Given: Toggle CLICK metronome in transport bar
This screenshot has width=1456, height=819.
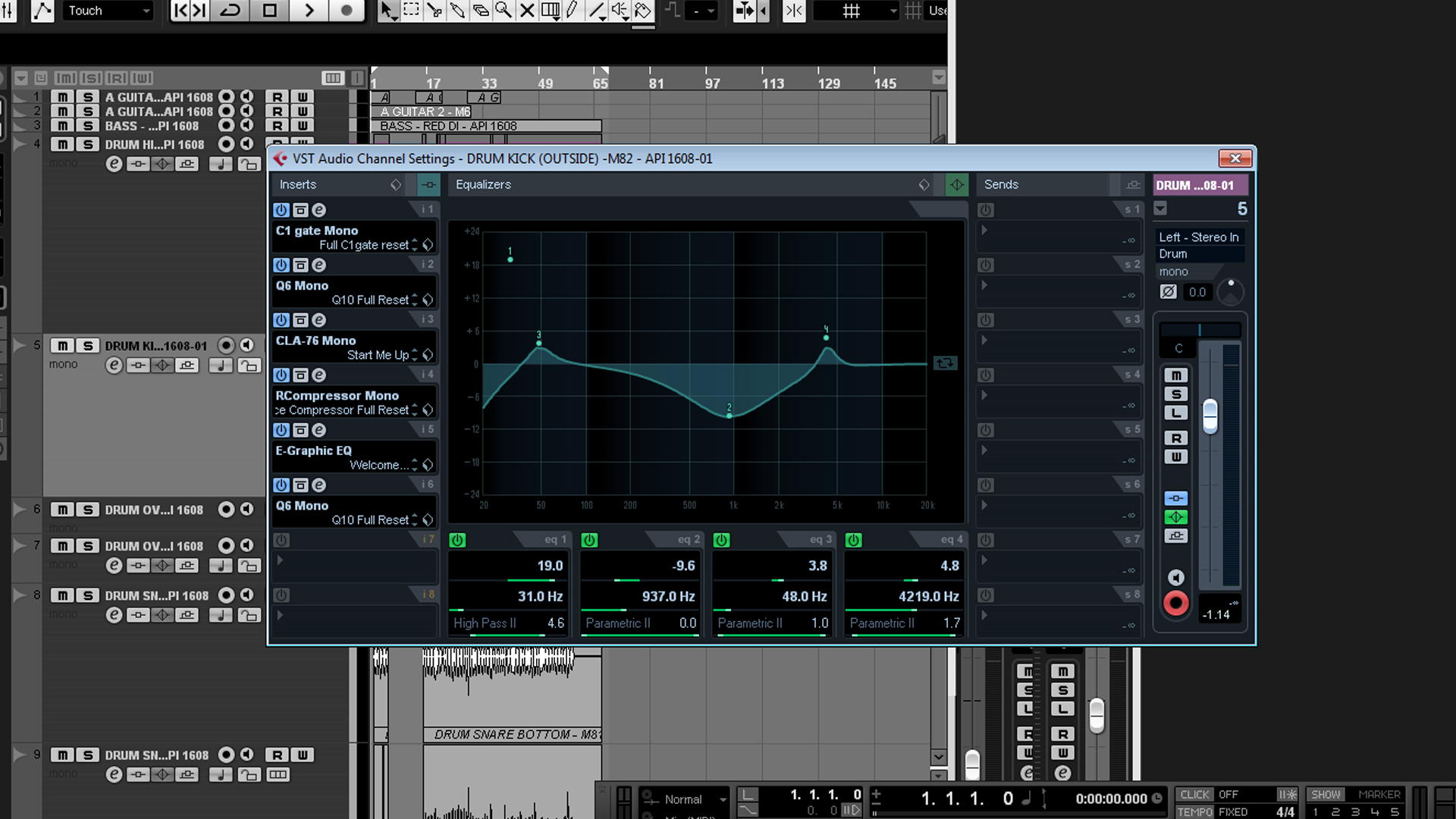Looking at the screenshot, I should coord(1194,794).
